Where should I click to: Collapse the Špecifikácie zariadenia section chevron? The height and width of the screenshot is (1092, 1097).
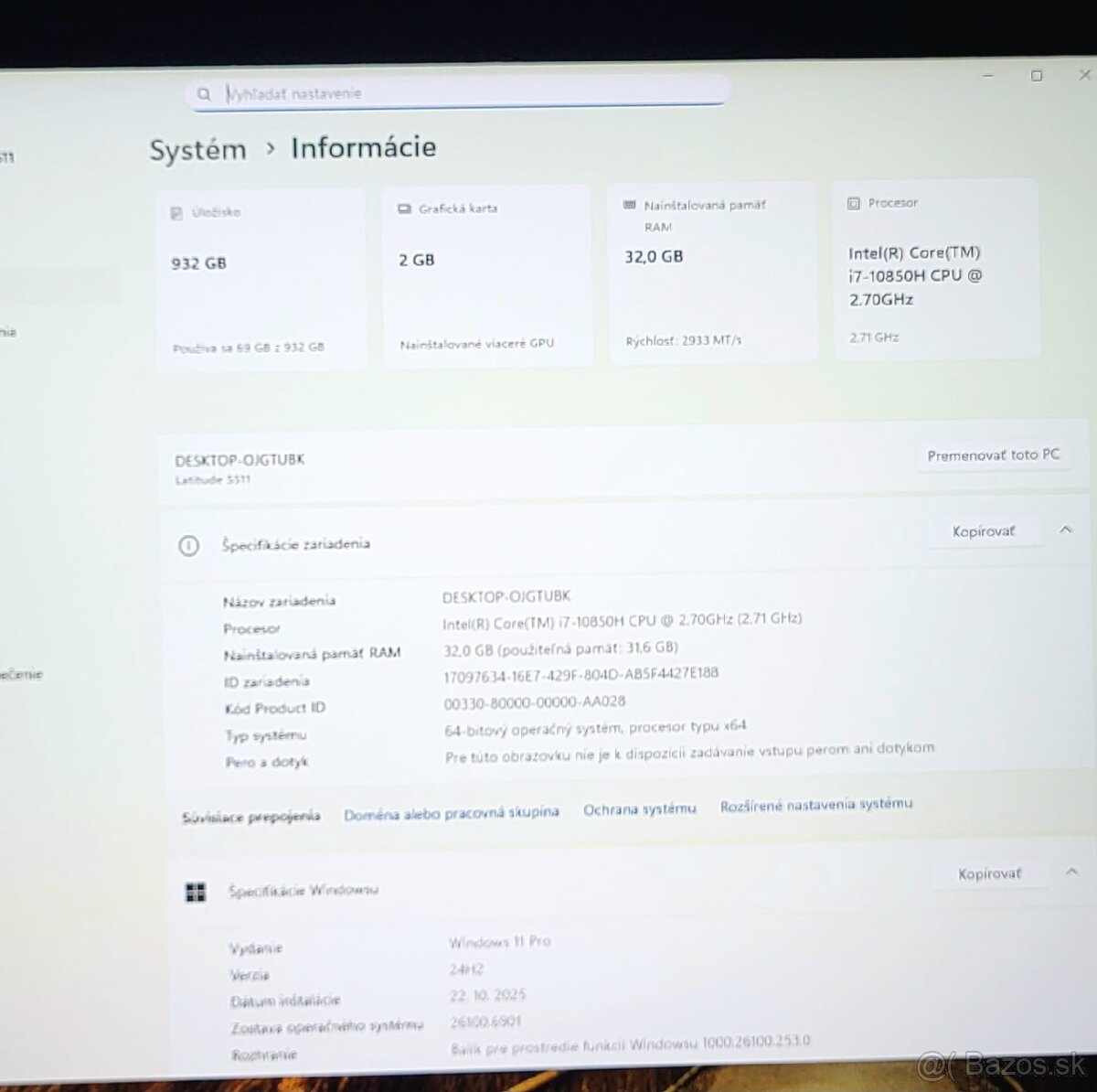tap(1065, 530)
